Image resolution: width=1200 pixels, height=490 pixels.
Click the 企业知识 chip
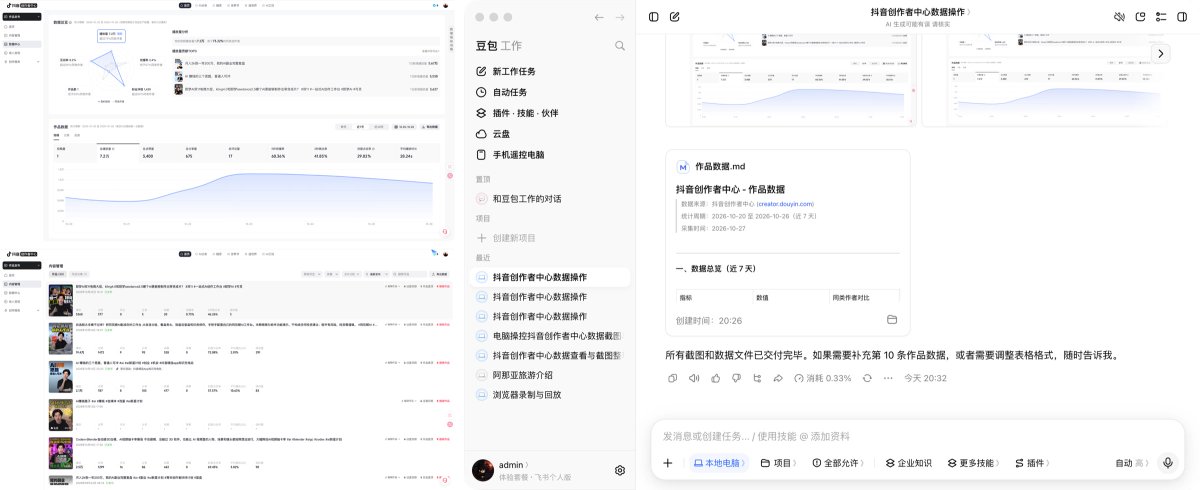908,463
